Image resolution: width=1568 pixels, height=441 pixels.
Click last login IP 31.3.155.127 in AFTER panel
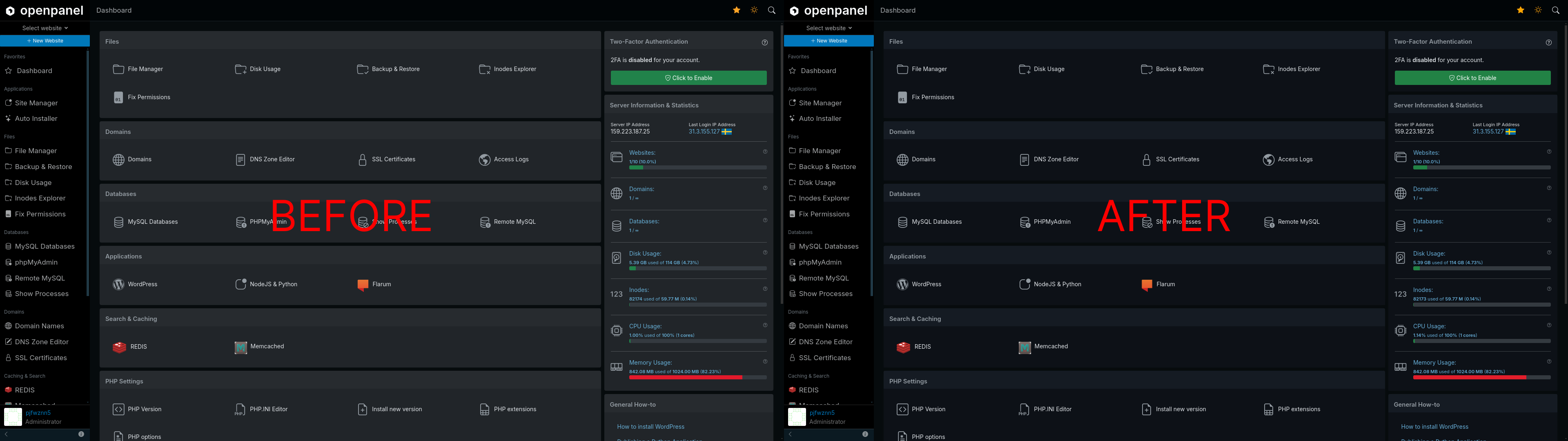1488,131
